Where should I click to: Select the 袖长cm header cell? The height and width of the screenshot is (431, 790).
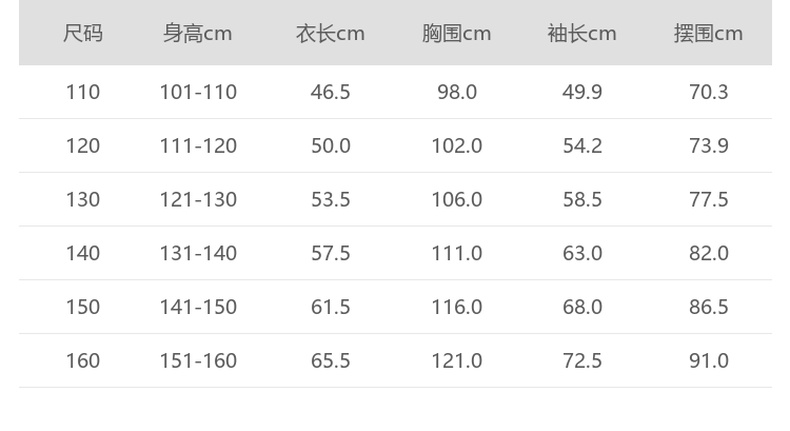[582, 33]
